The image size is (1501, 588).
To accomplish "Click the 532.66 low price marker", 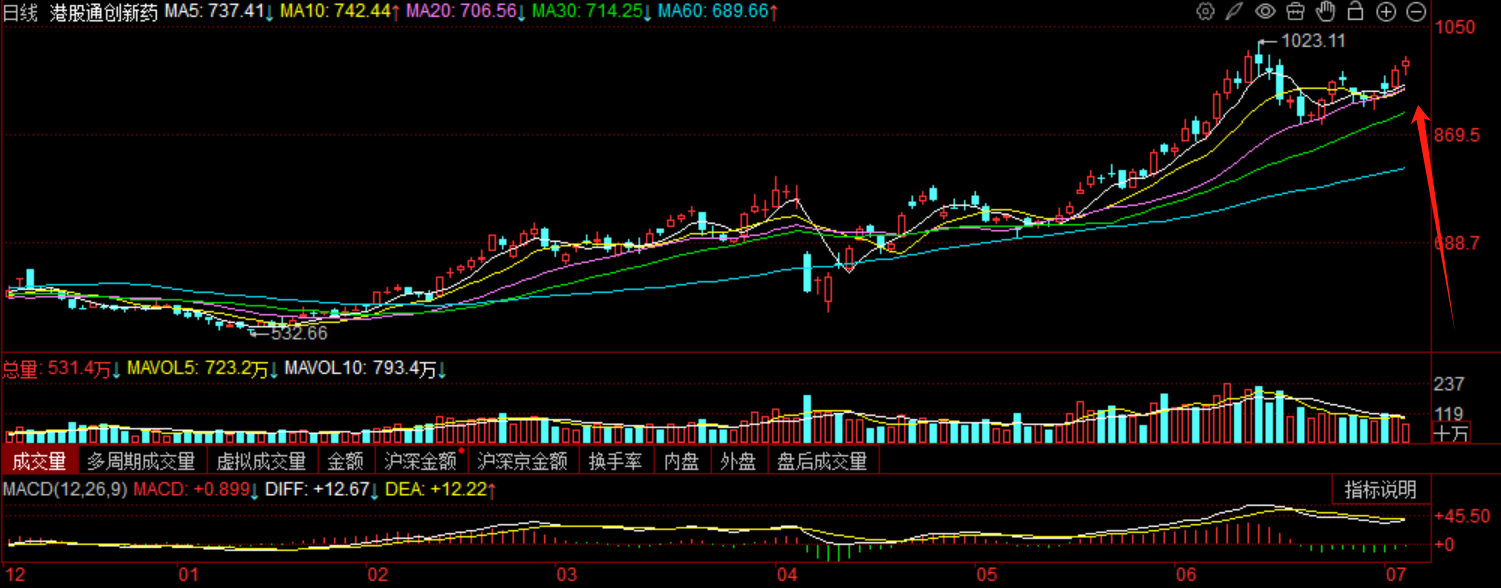I will pyautogui.click(x=299, y=333).
